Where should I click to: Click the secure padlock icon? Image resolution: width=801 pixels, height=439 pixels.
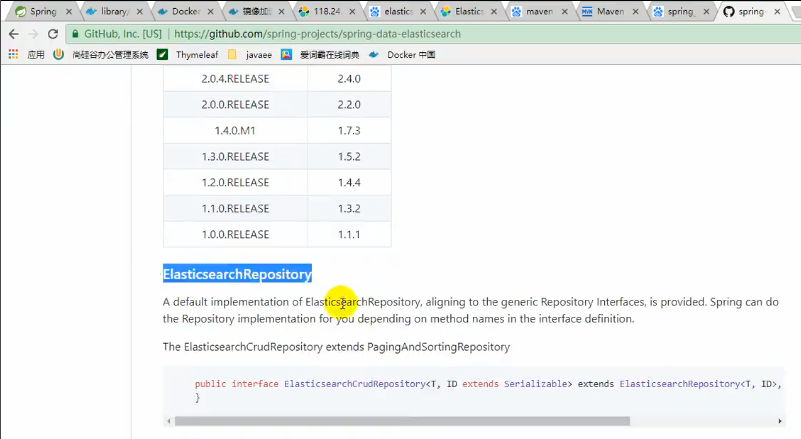[75, 34]
